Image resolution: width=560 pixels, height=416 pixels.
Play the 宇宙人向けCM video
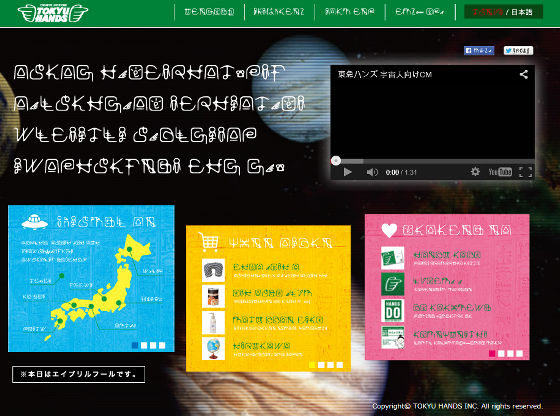(x=347, y=172)
